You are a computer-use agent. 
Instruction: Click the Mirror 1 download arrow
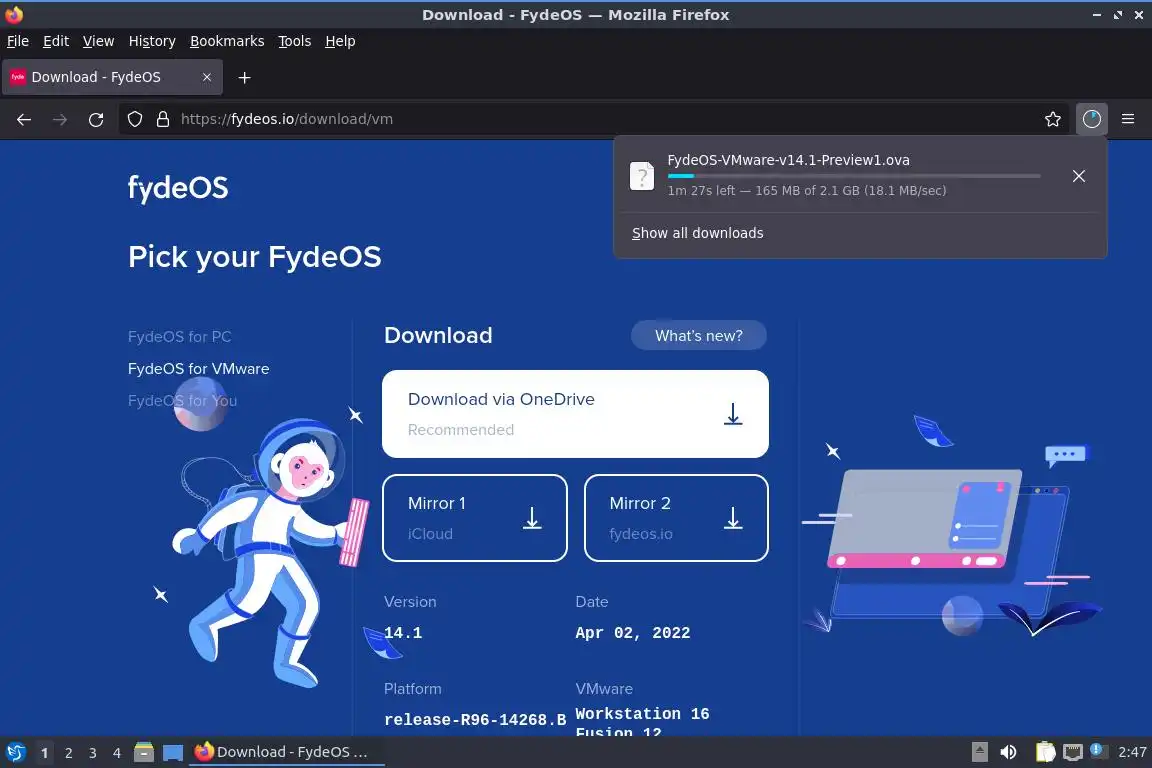532,518
